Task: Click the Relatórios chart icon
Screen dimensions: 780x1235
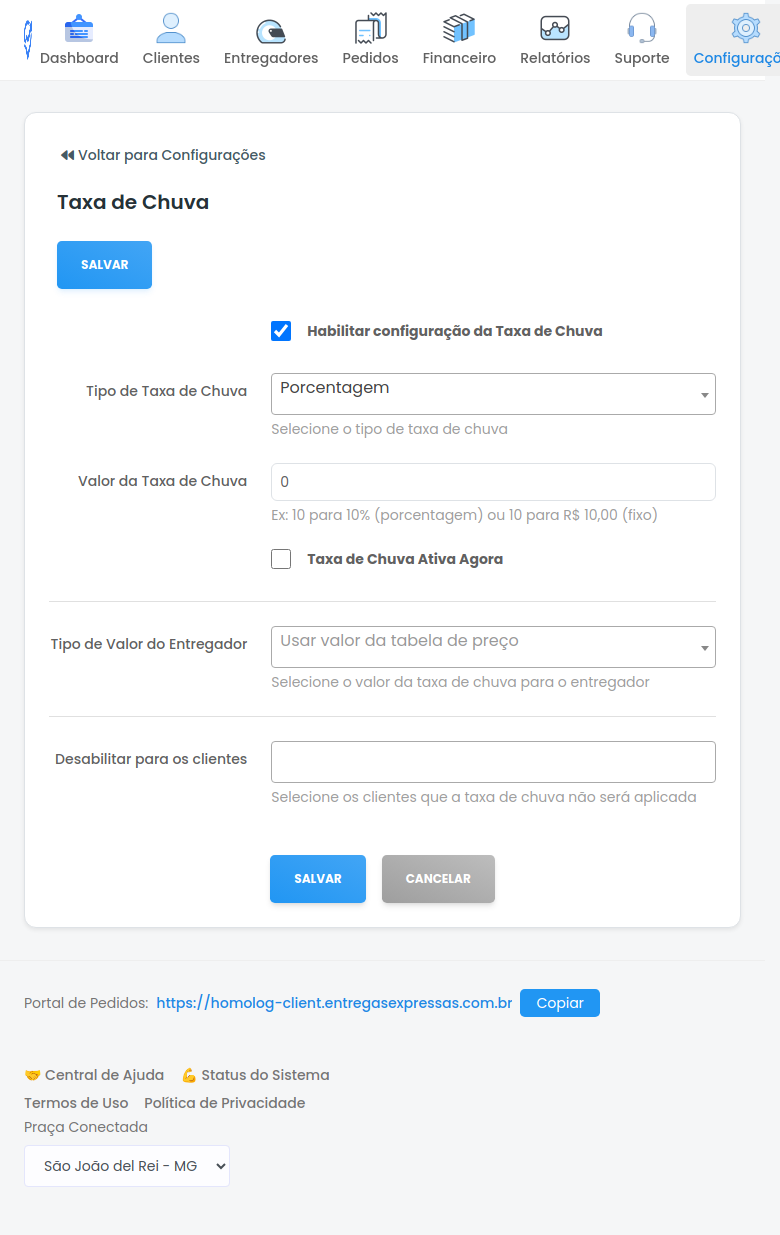Action: coord(555,29)
